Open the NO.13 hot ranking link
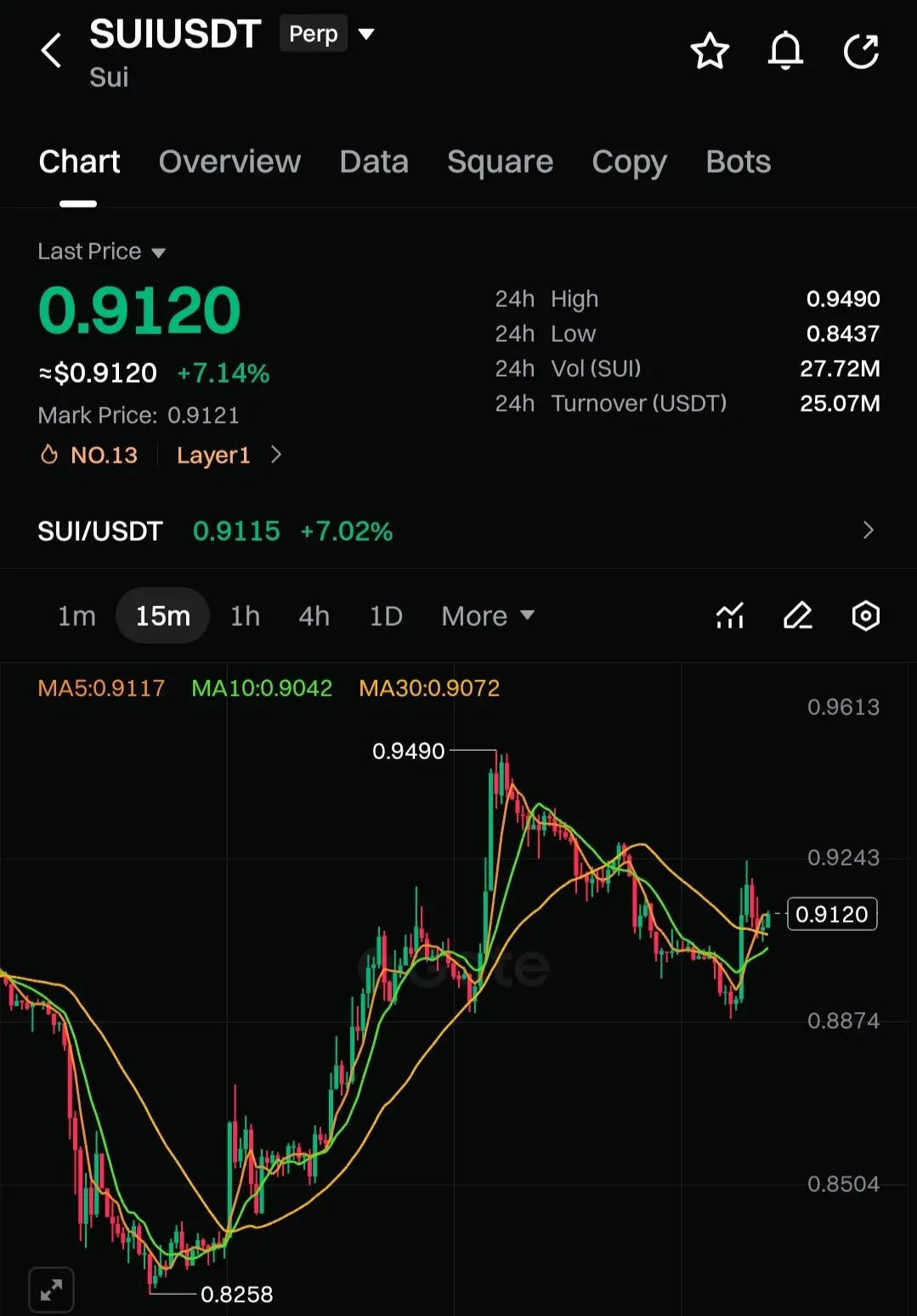 [x=104, y=455]
